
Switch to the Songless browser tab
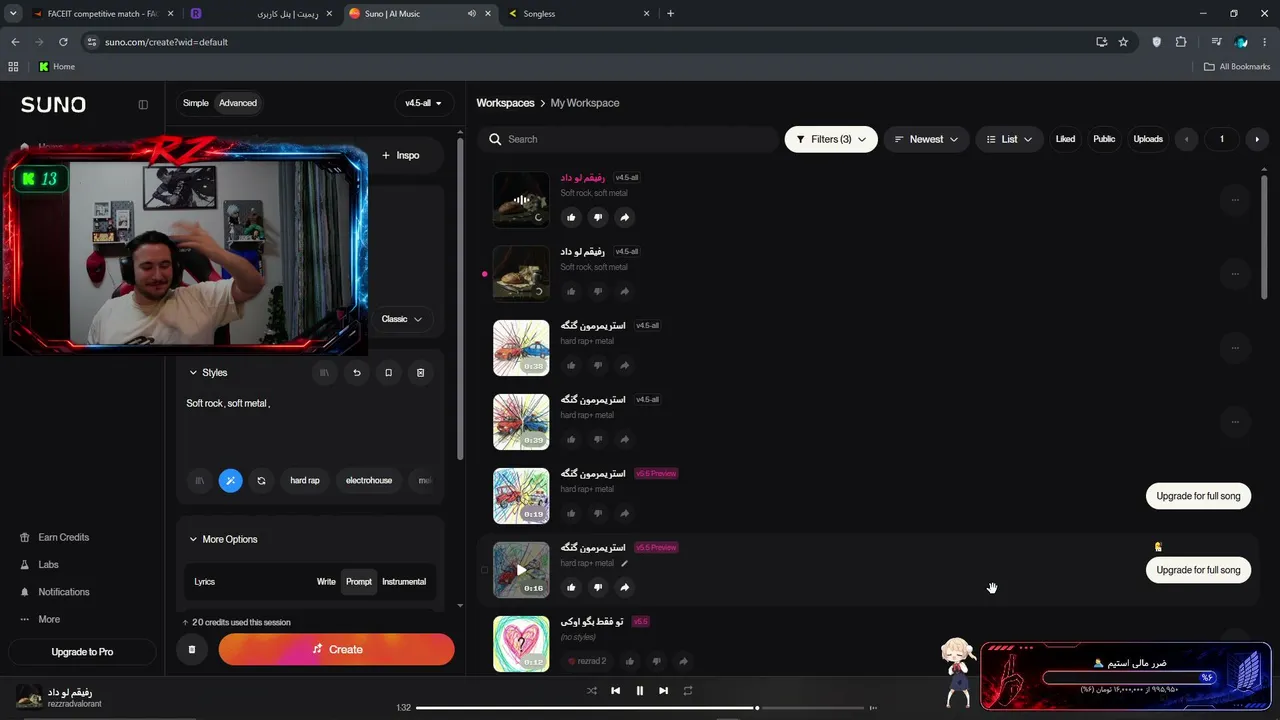pyautogui.click(x=578, y=14)
